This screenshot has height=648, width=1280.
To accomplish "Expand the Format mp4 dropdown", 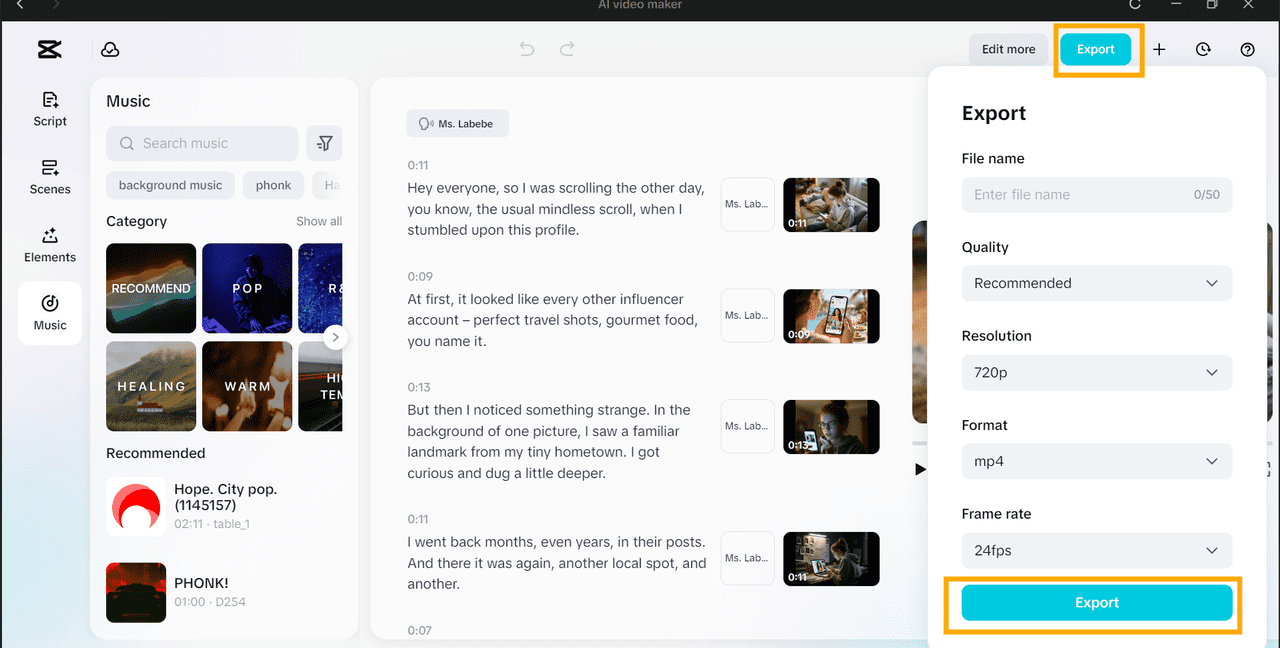I will pyautogui.click(x=1096, y=461).
